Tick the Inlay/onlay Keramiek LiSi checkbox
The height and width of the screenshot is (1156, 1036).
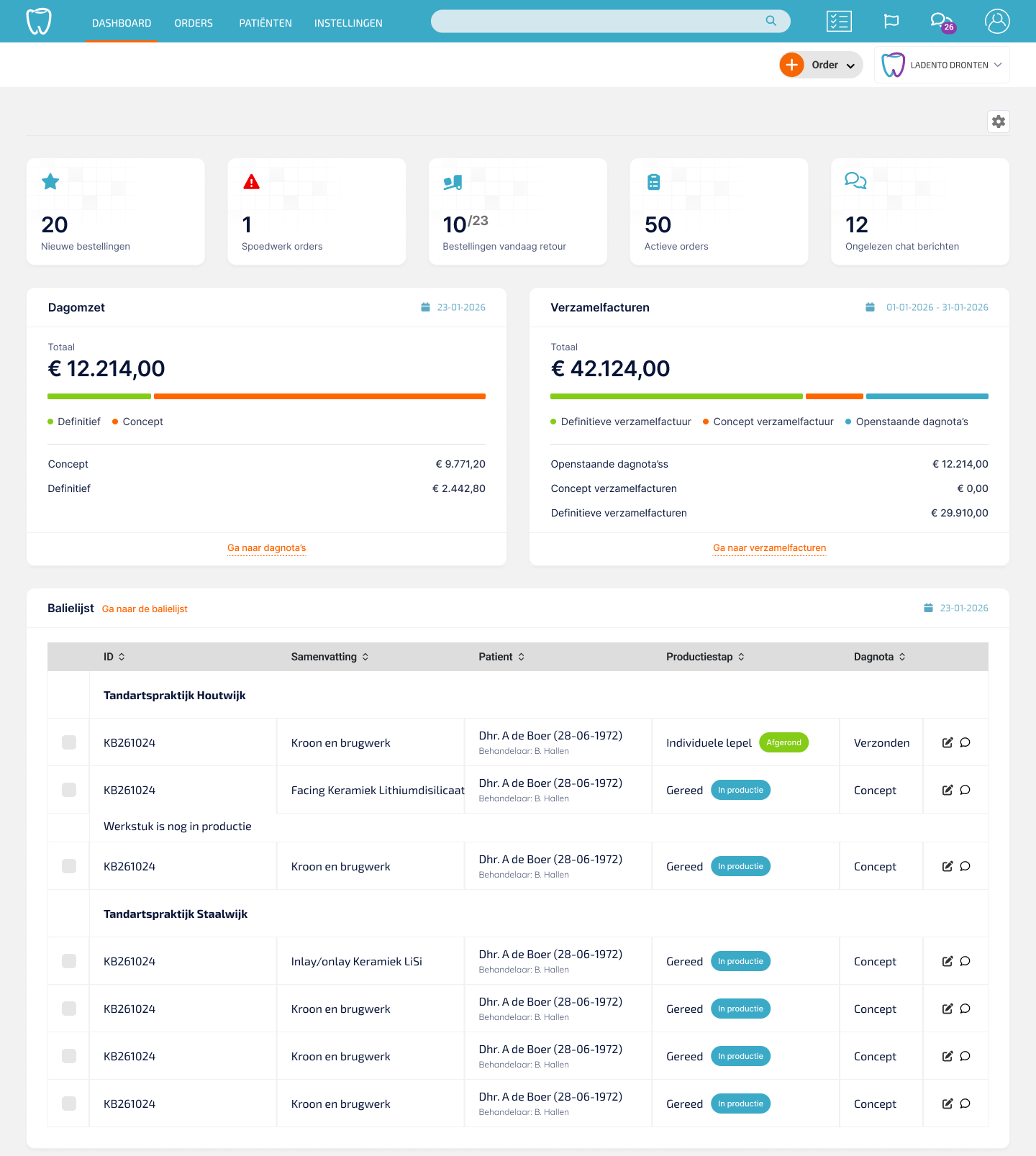[69, 961]
